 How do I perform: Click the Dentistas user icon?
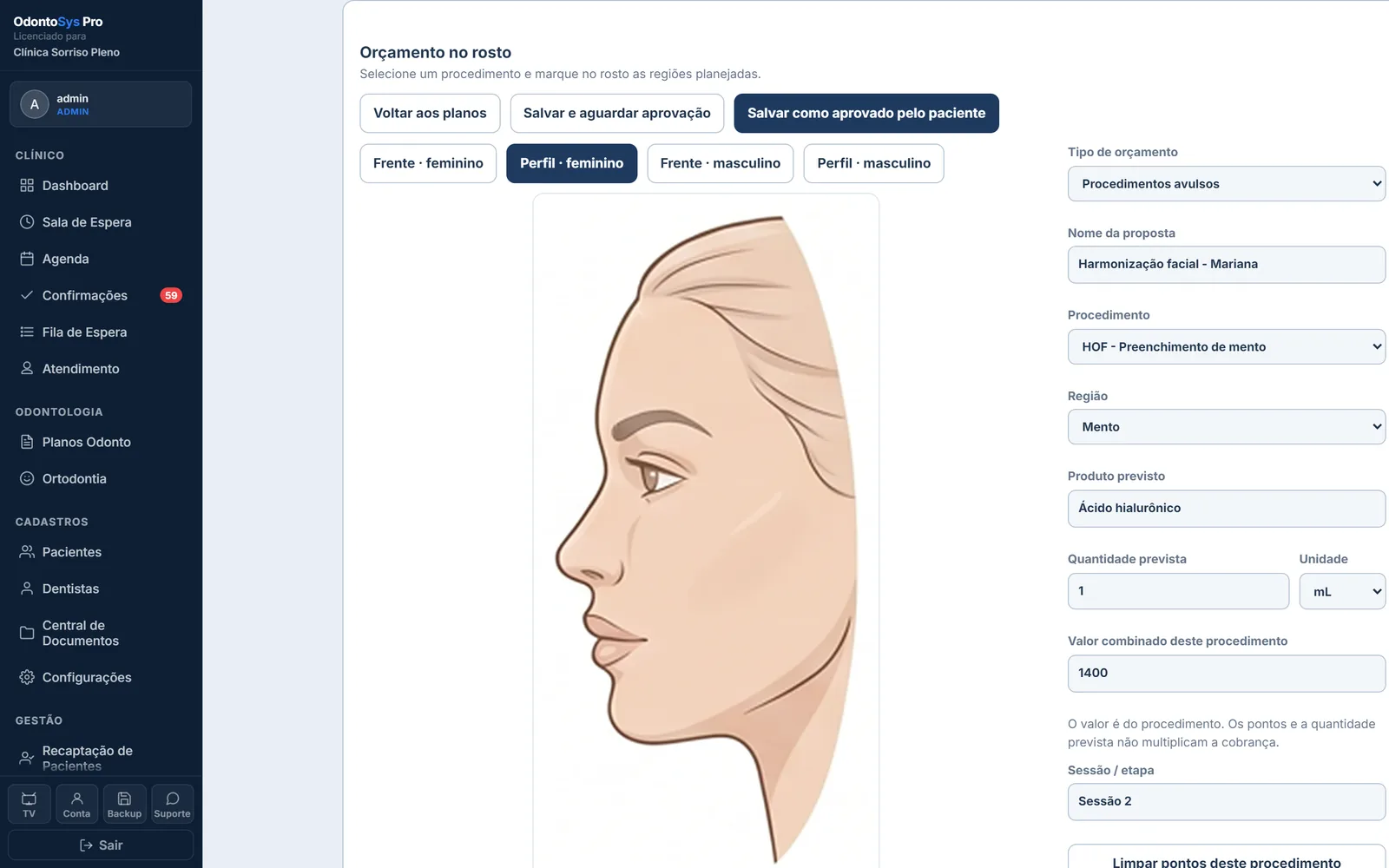[27, 589]
